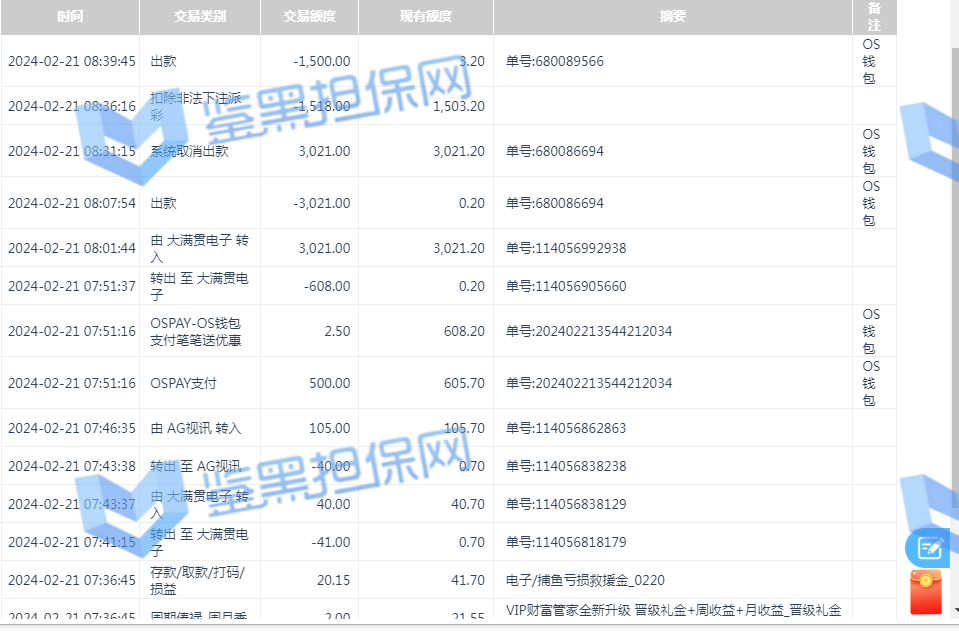The image size is (959, 634).
Task: Click the 由 AG视讯 转入 entry
Action: [x=195, y=428]
